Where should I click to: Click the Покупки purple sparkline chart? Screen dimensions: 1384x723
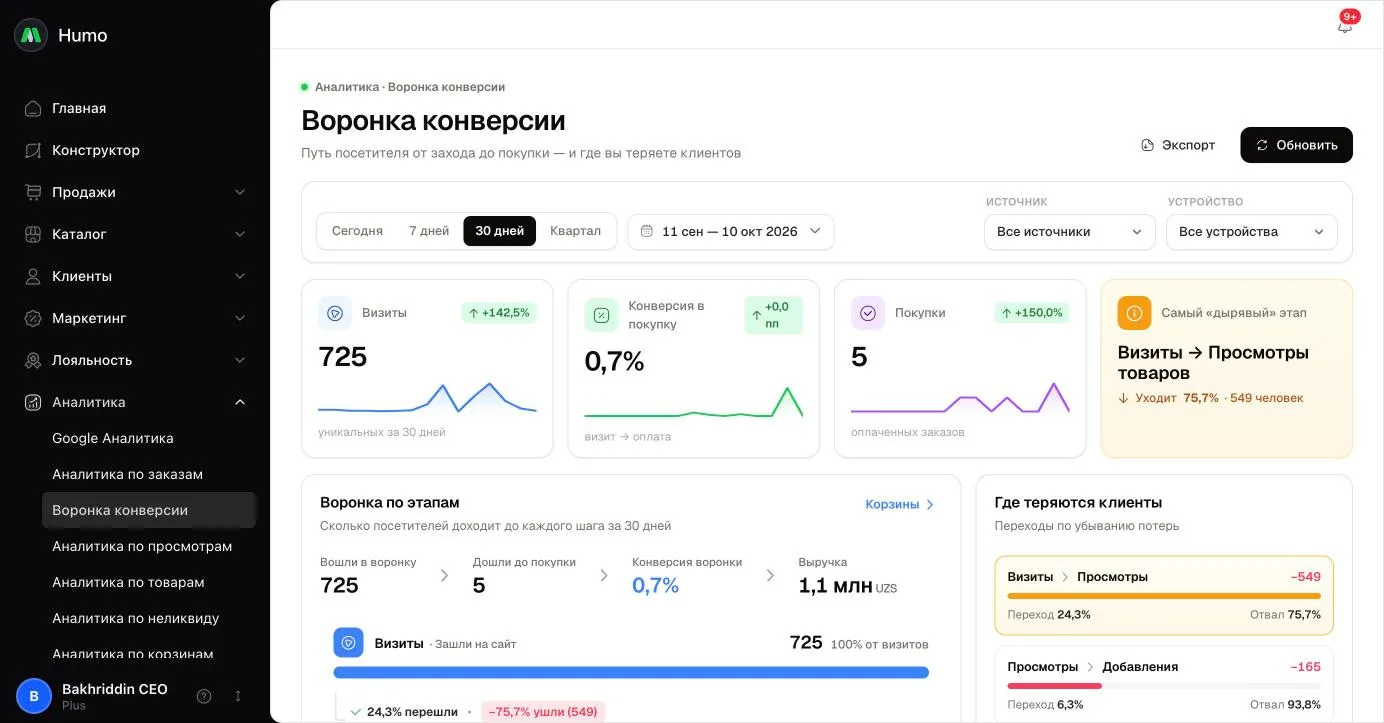(x=960, y=398)
